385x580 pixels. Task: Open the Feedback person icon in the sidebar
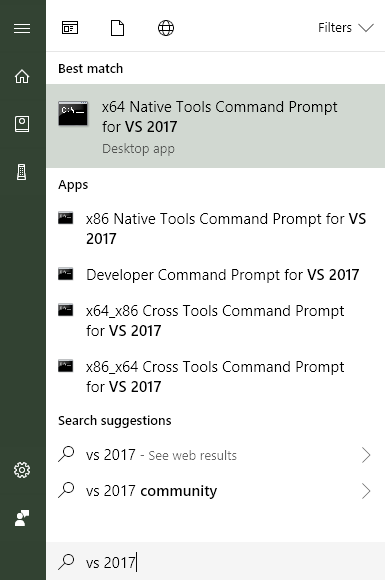22,518
